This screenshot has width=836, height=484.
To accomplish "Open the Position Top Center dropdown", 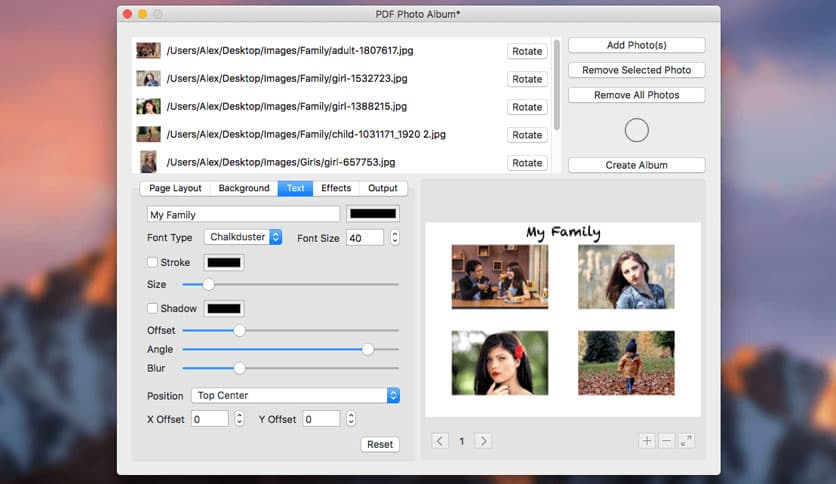I will point(295,396).
